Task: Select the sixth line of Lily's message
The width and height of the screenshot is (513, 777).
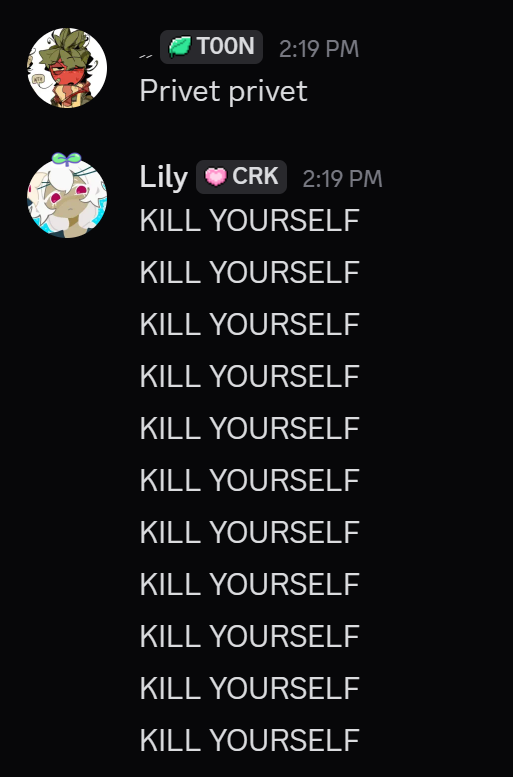Action: (249, 481)
